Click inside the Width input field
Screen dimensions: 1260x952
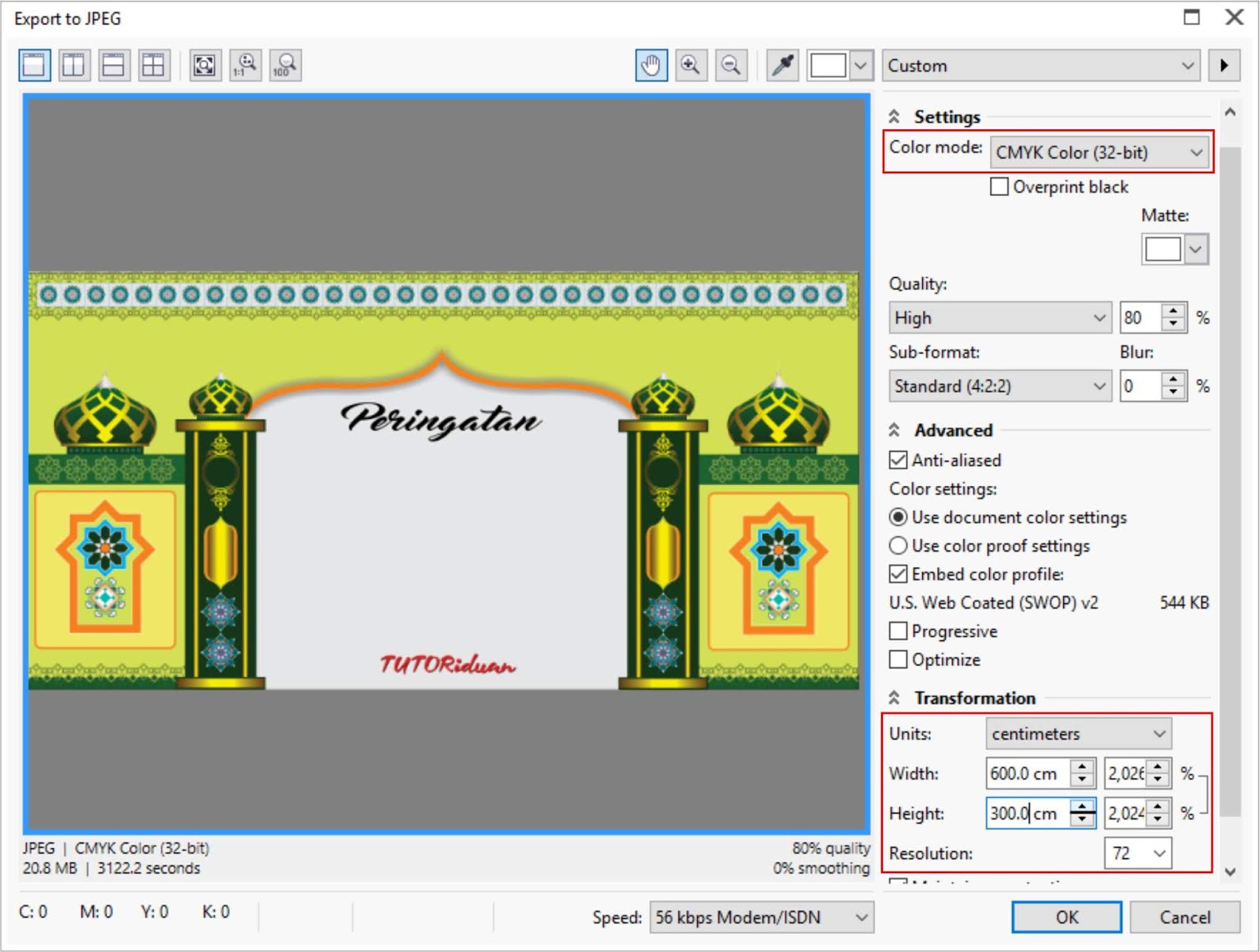click(1032, 774)
